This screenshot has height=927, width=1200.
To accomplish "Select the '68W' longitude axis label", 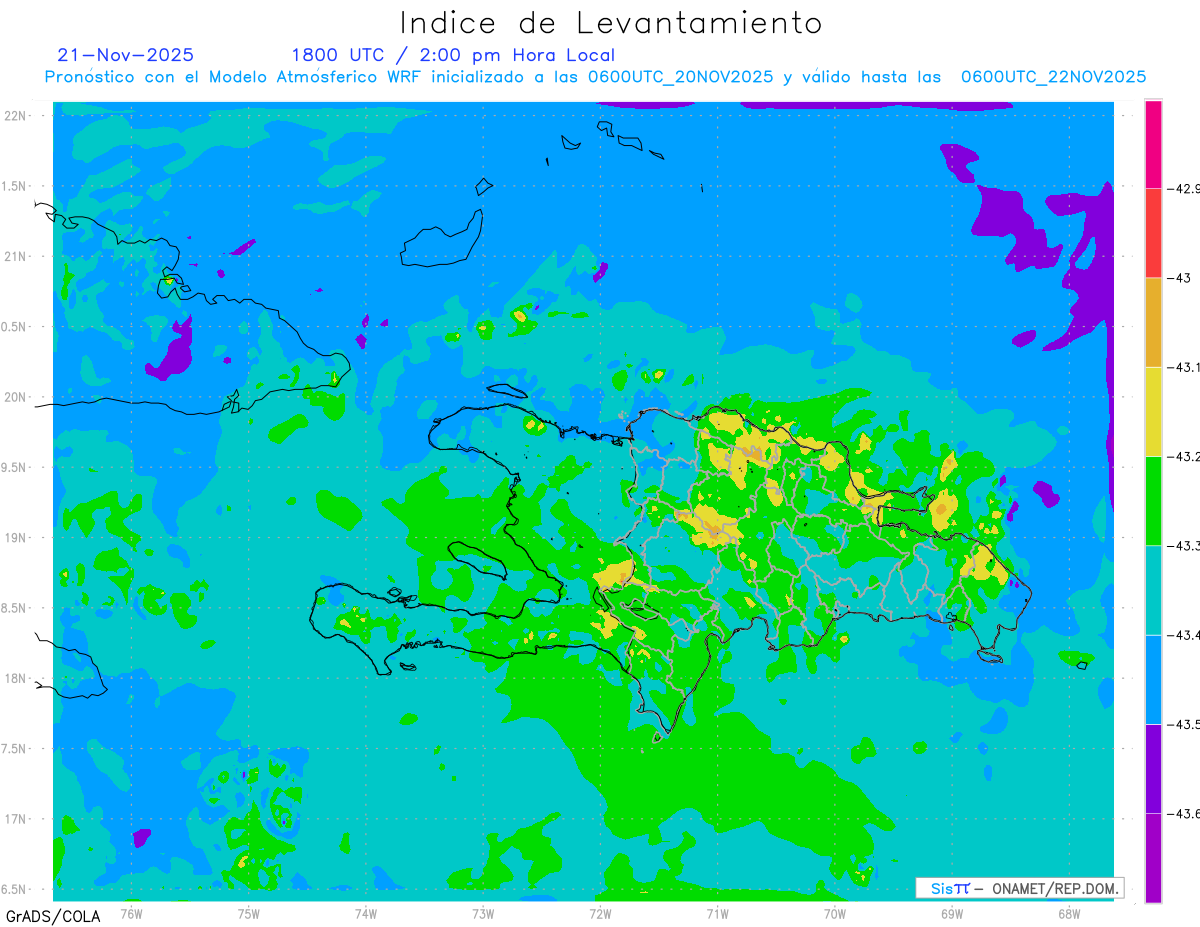I will (x=1069, y=913).
